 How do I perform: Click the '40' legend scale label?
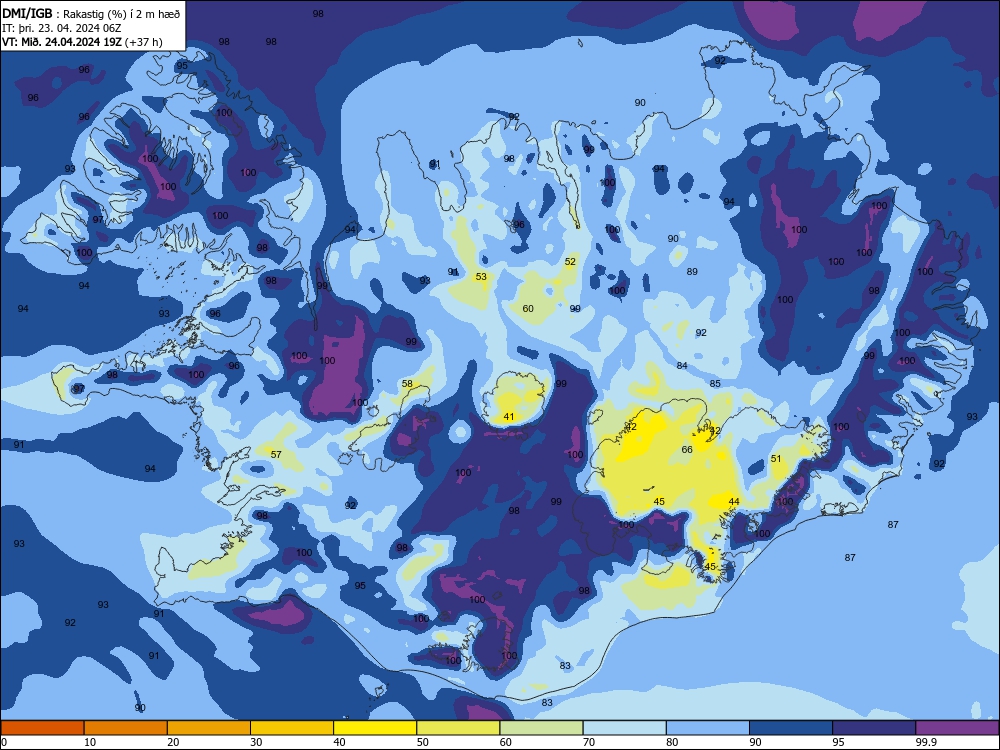pos(340,742)
